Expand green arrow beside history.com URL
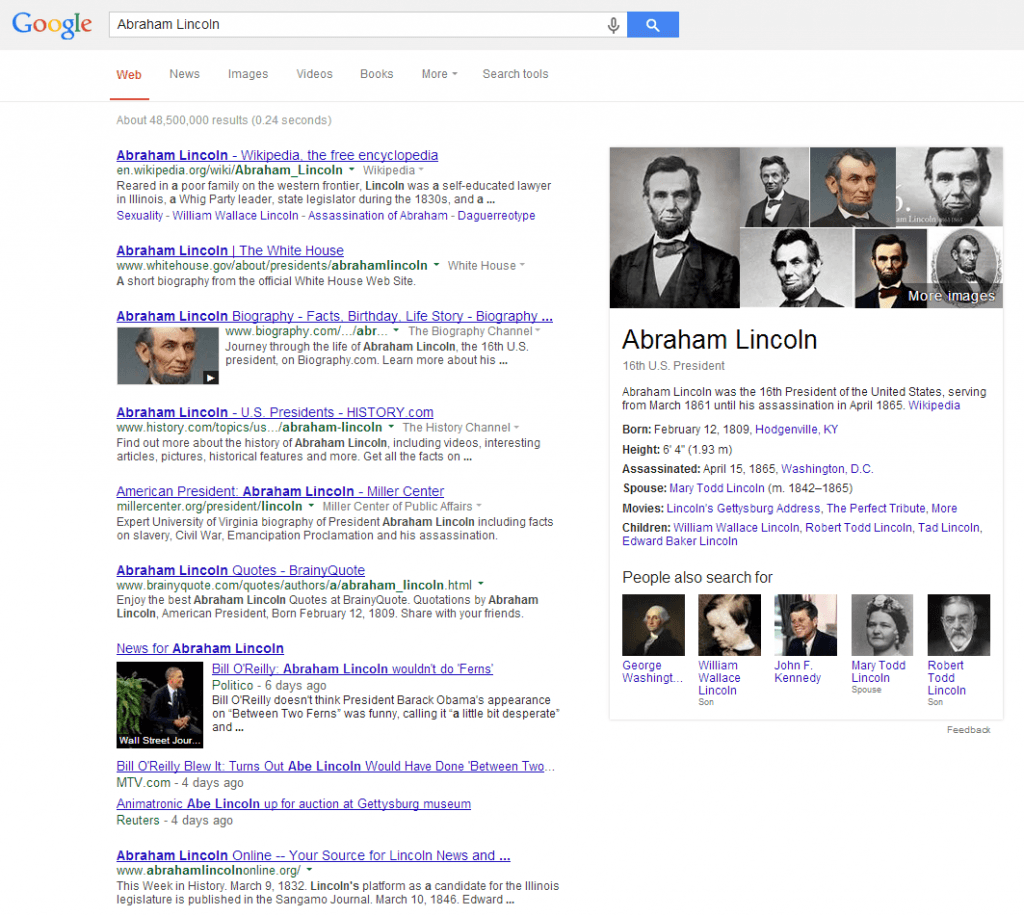The image size is (1024, 916). (x=391, y=427)
